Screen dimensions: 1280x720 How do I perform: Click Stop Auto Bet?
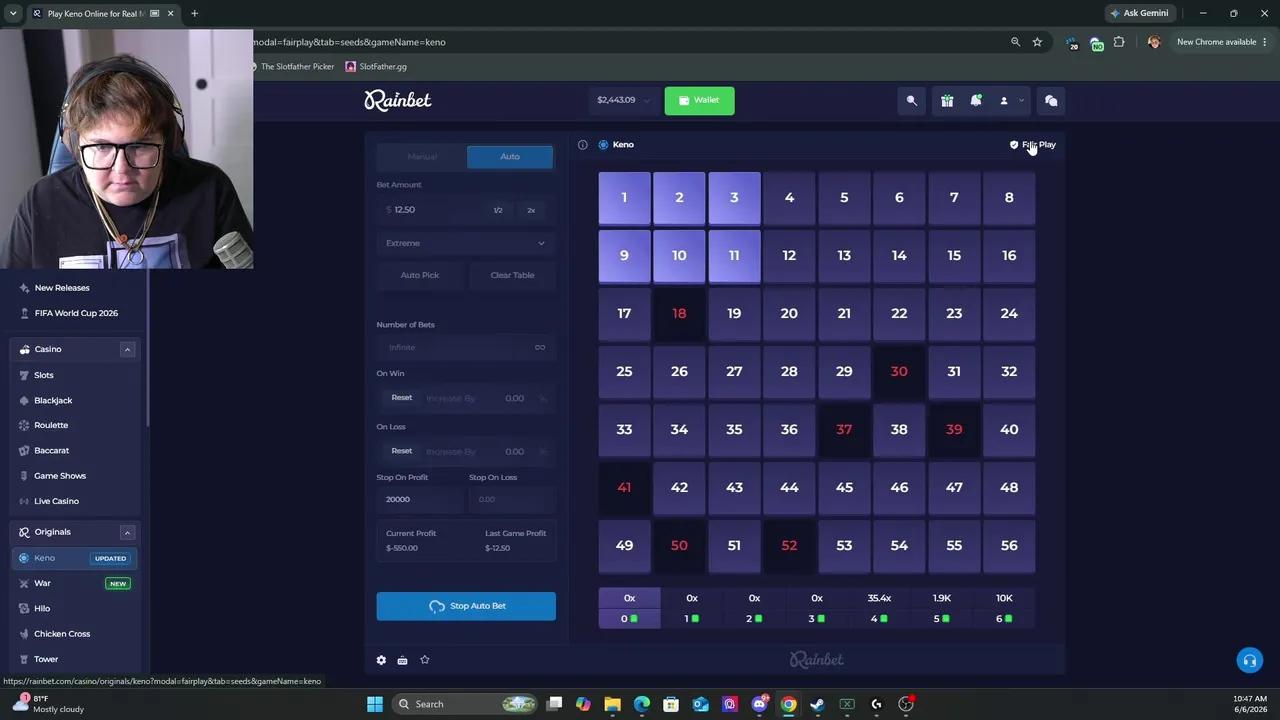click(x=466, y=606)
